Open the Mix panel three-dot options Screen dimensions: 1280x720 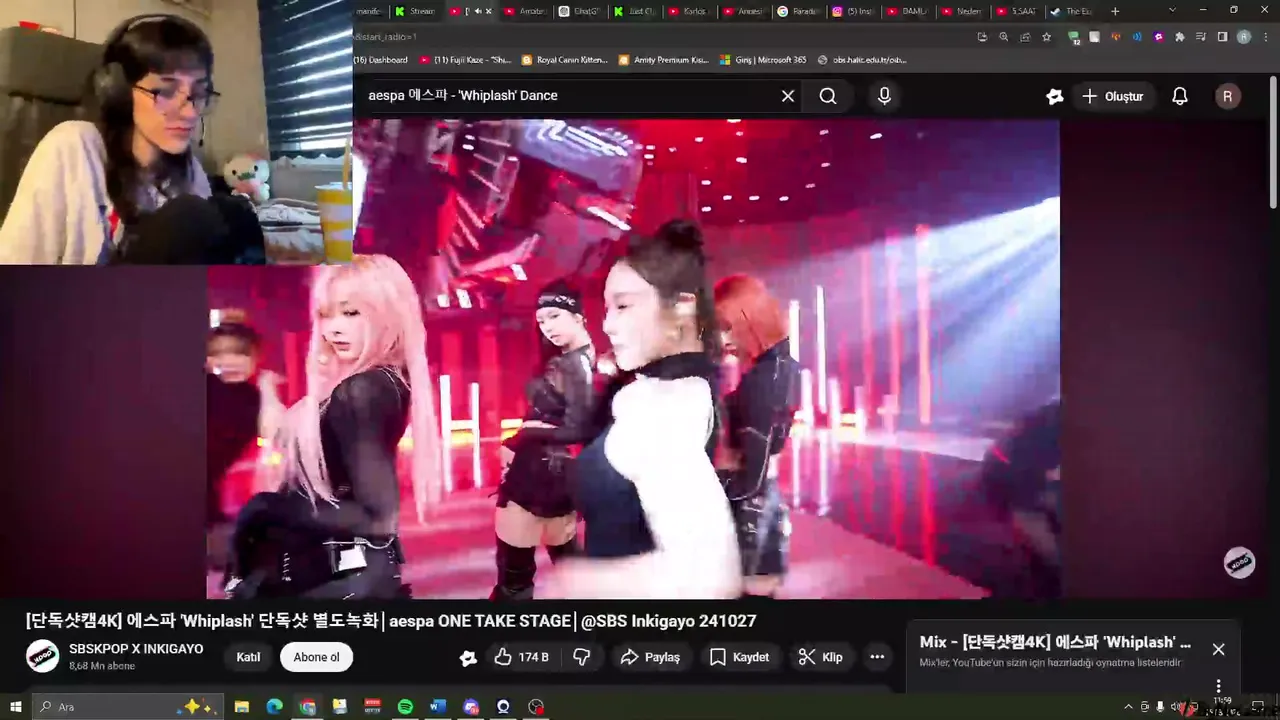[x=1218, y=686]
